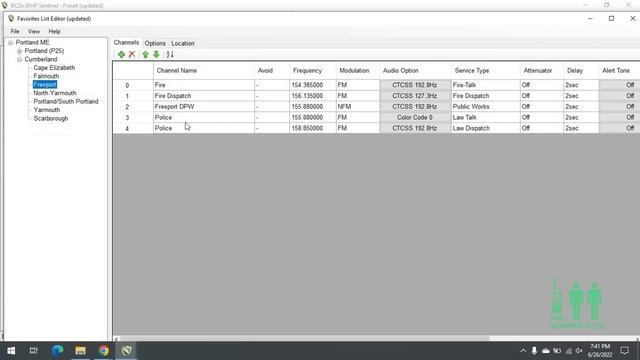Select Portland/South Portland in the tree

66,101
